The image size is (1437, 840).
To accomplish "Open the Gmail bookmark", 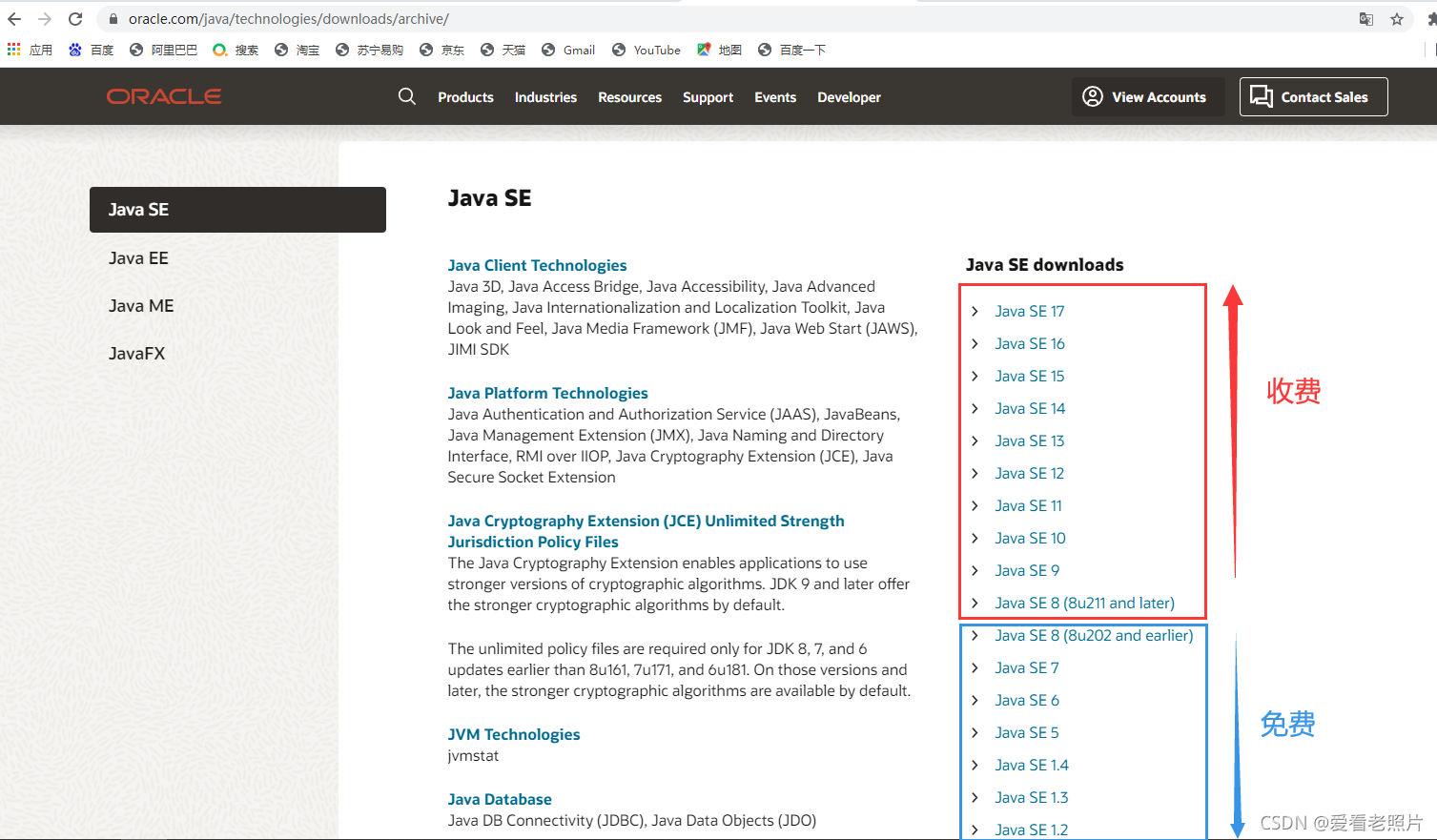I will (568, 50).
